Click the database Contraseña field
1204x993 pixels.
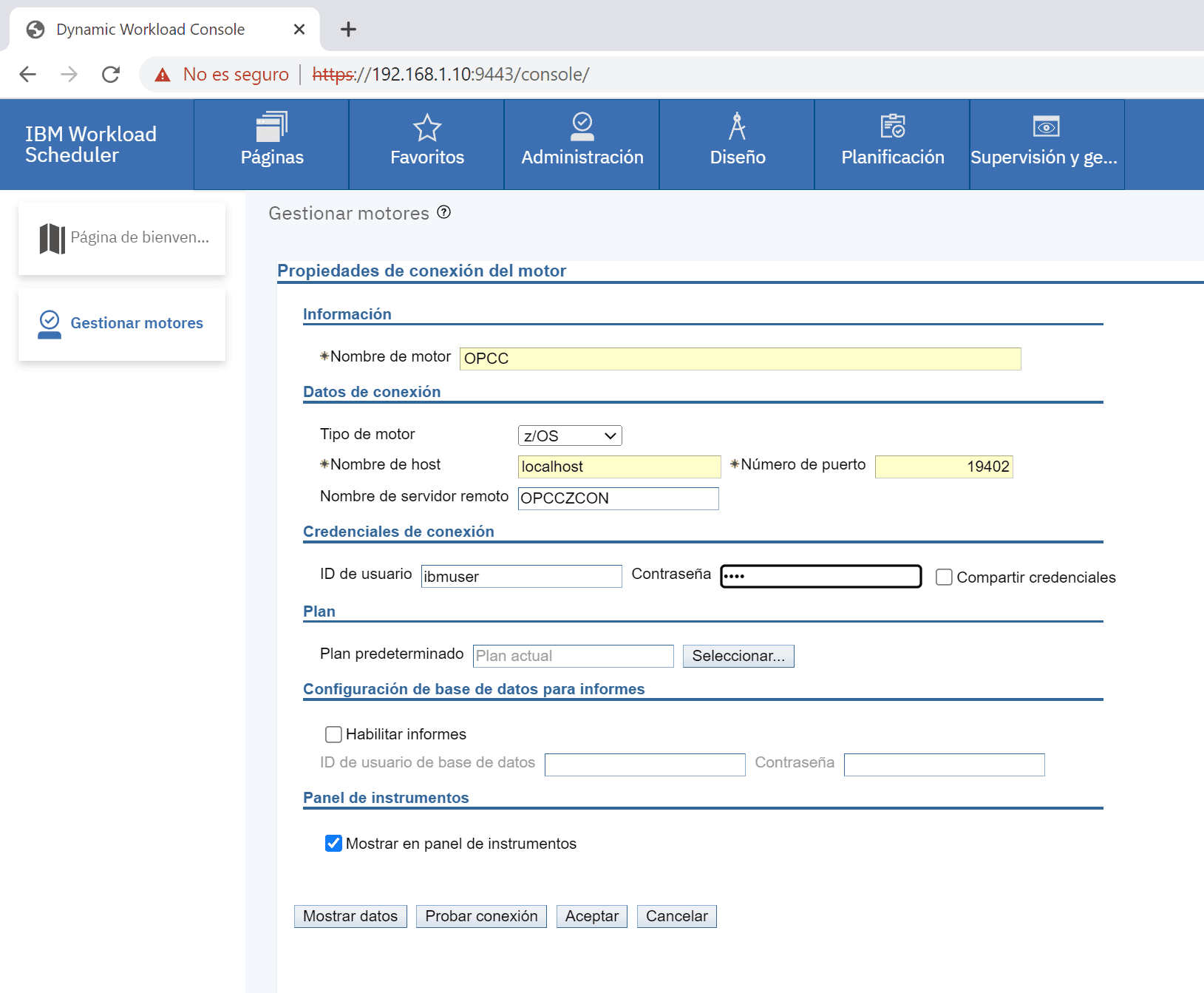[x=945, y=765]
